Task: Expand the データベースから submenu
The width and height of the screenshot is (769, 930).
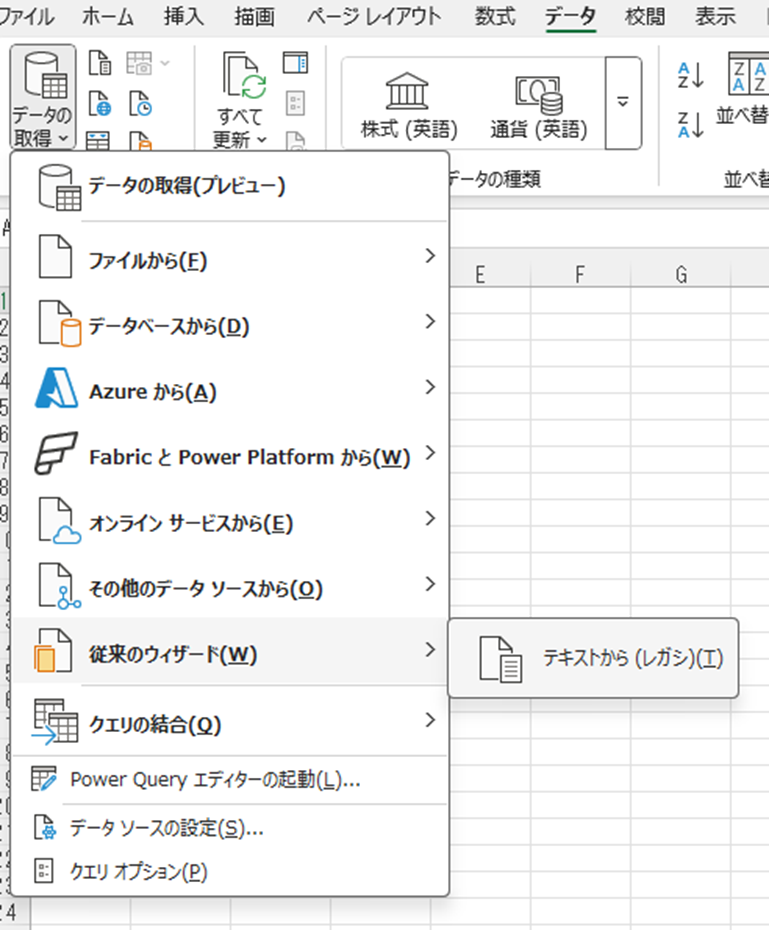Action: point(229,325)
